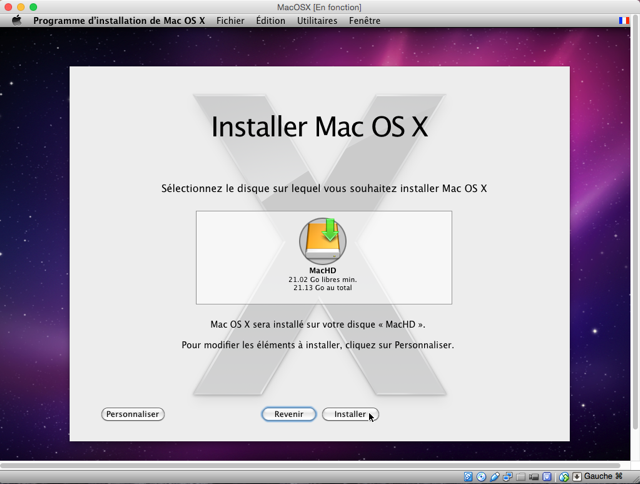Open the Fenêtre menu

coord(364,20)
